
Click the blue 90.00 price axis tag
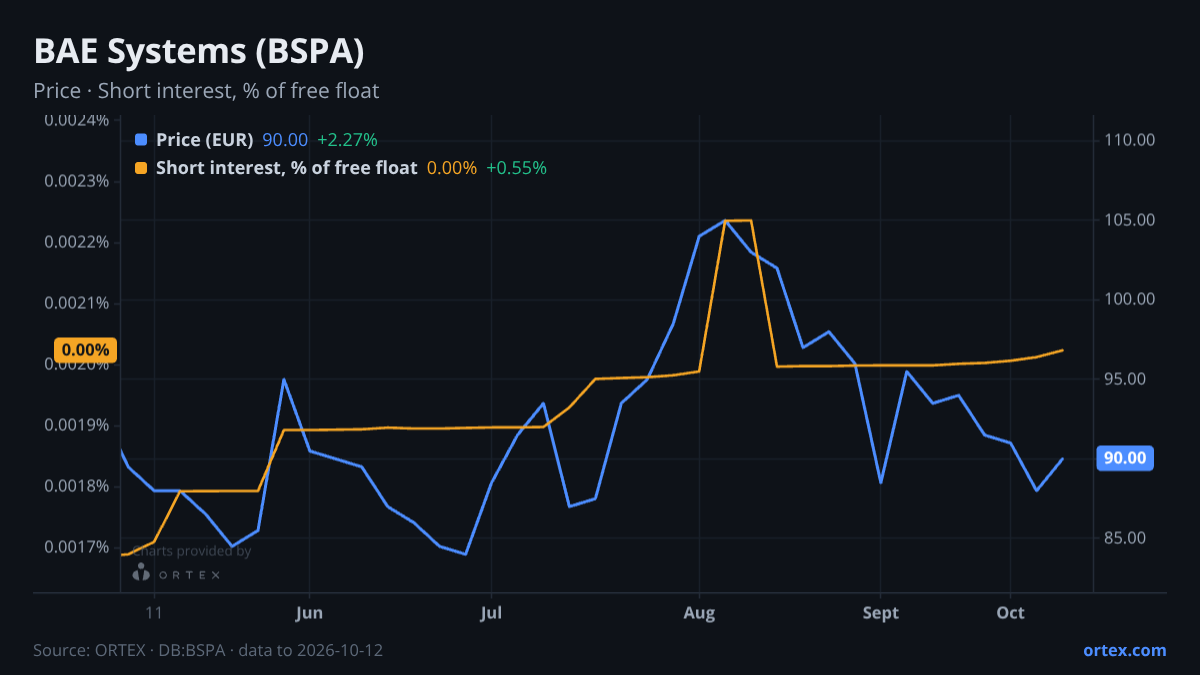1125,458
